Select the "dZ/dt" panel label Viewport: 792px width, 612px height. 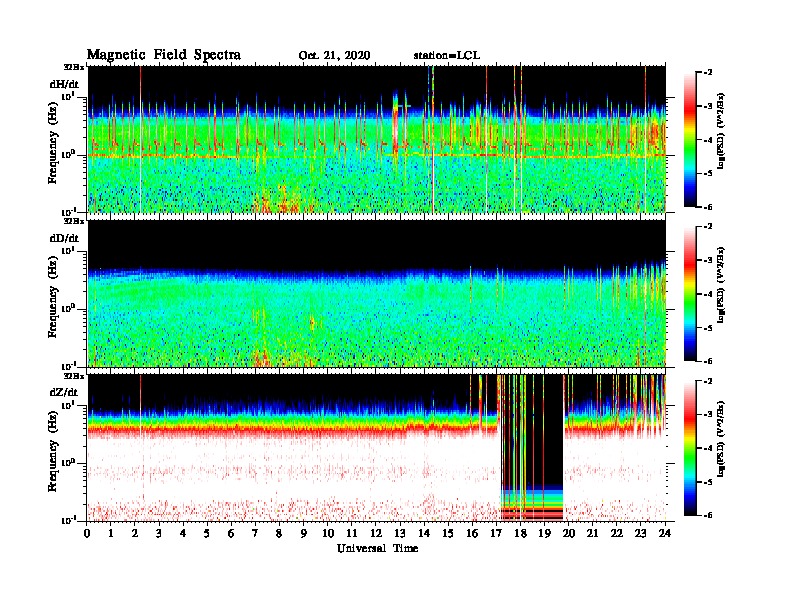[x=64, y=392]
